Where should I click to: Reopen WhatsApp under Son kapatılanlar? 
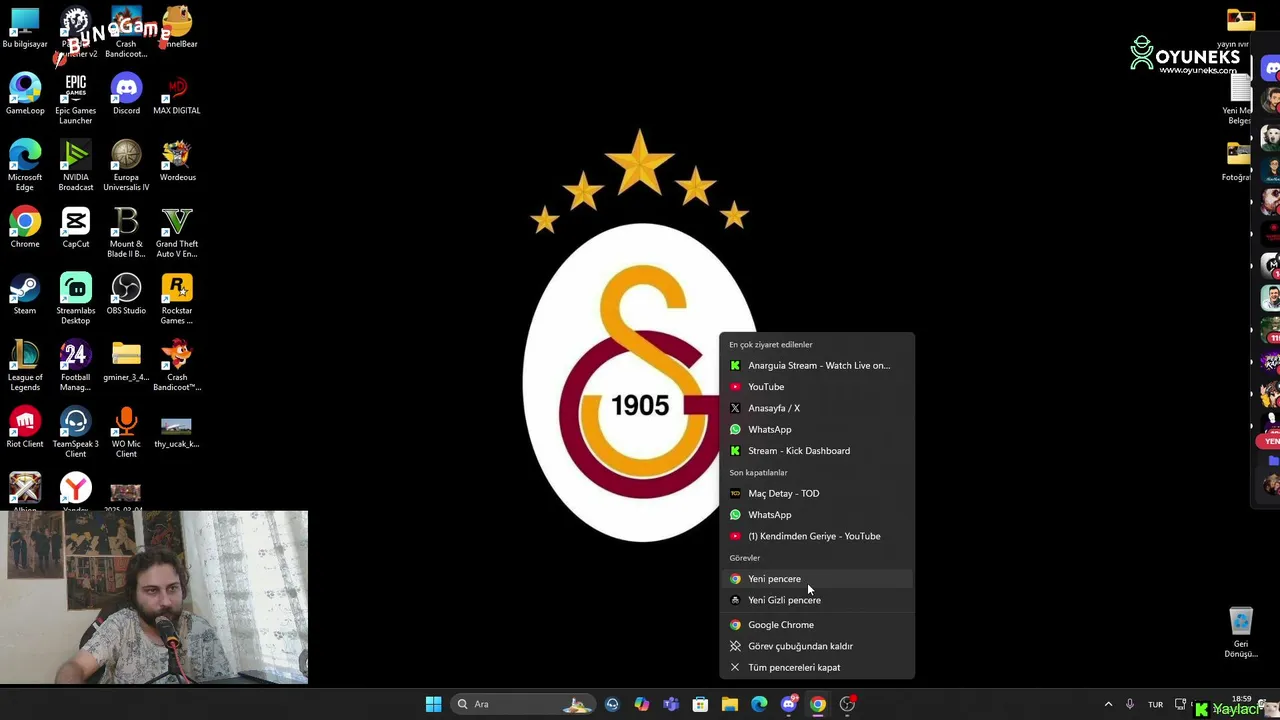coord(817,515)
